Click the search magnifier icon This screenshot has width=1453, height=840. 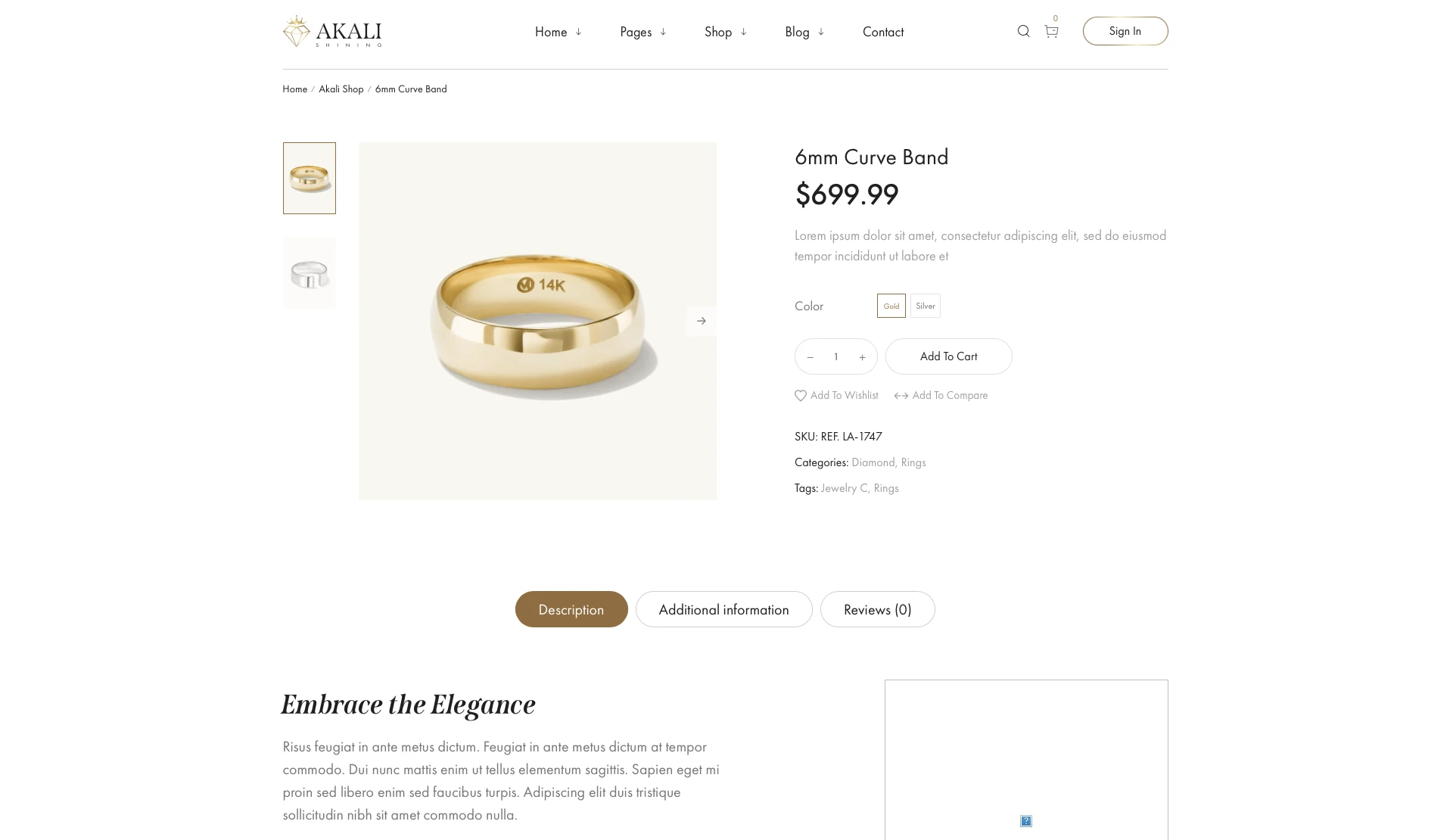(1023, 31)
